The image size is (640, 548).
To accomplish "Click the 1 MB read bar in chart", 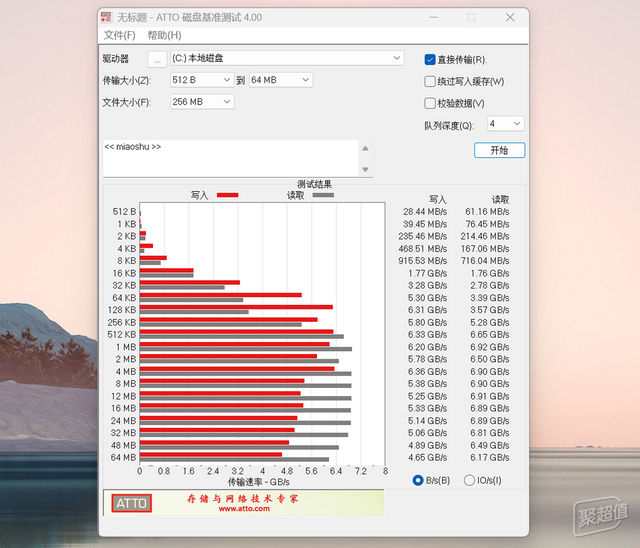I will point(246,349).
